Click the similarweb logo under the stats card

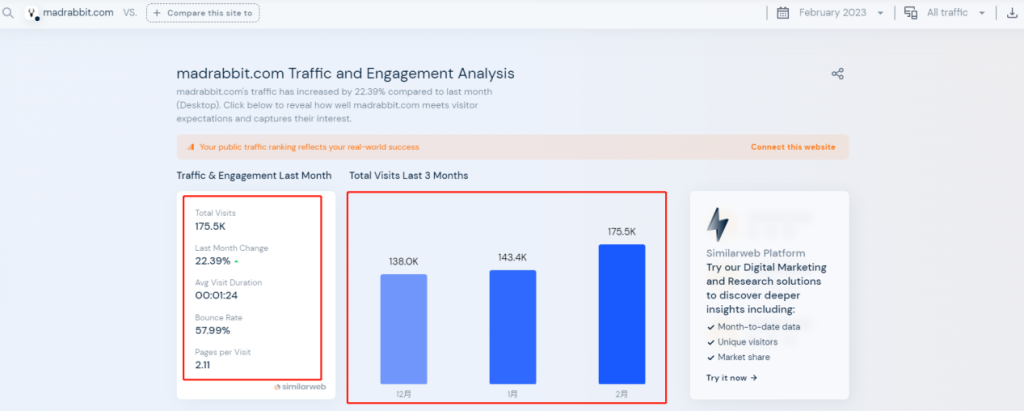click(300, 387)
